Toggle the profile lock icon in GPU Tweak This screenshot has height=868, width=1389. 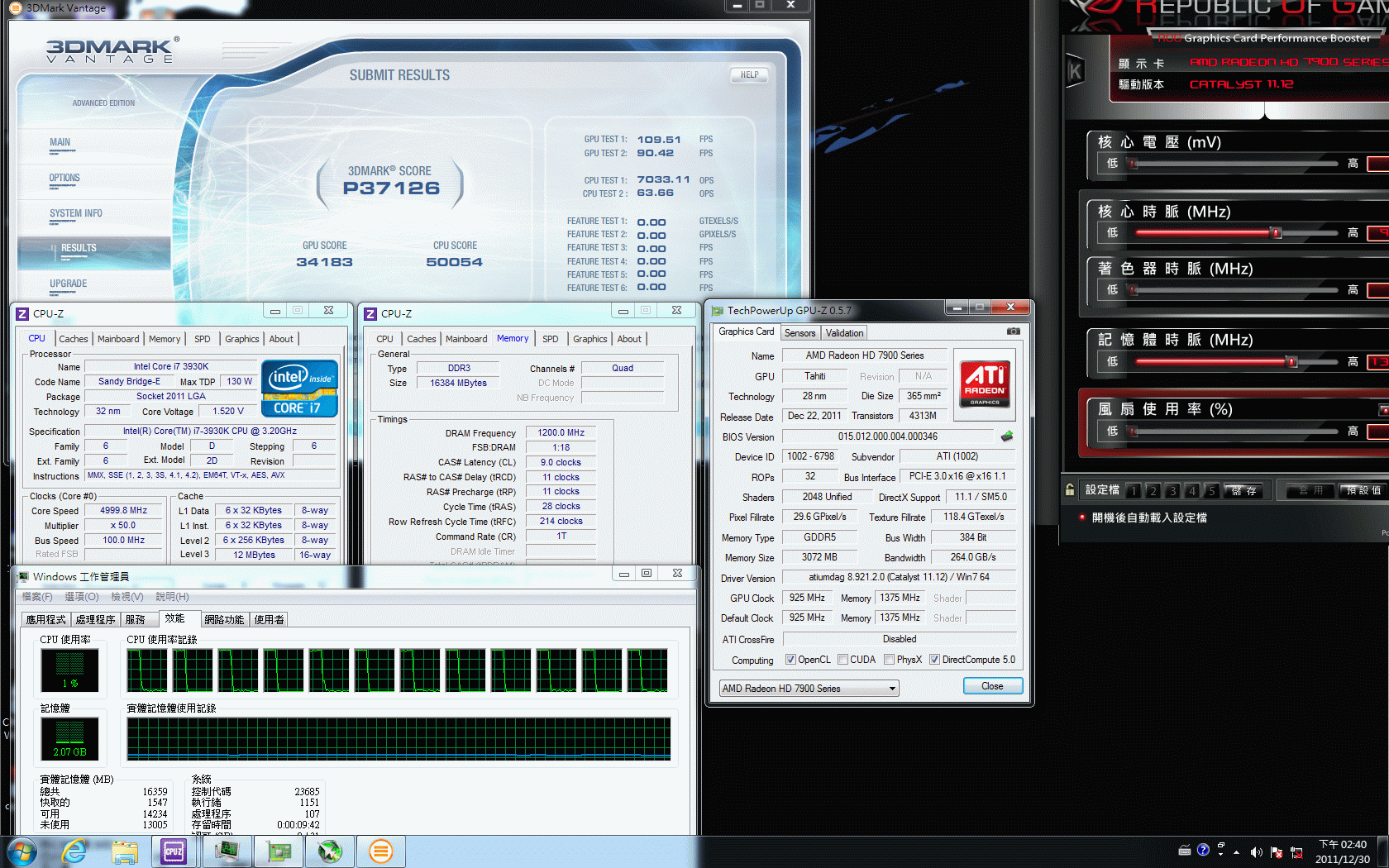pos(1070,489)
